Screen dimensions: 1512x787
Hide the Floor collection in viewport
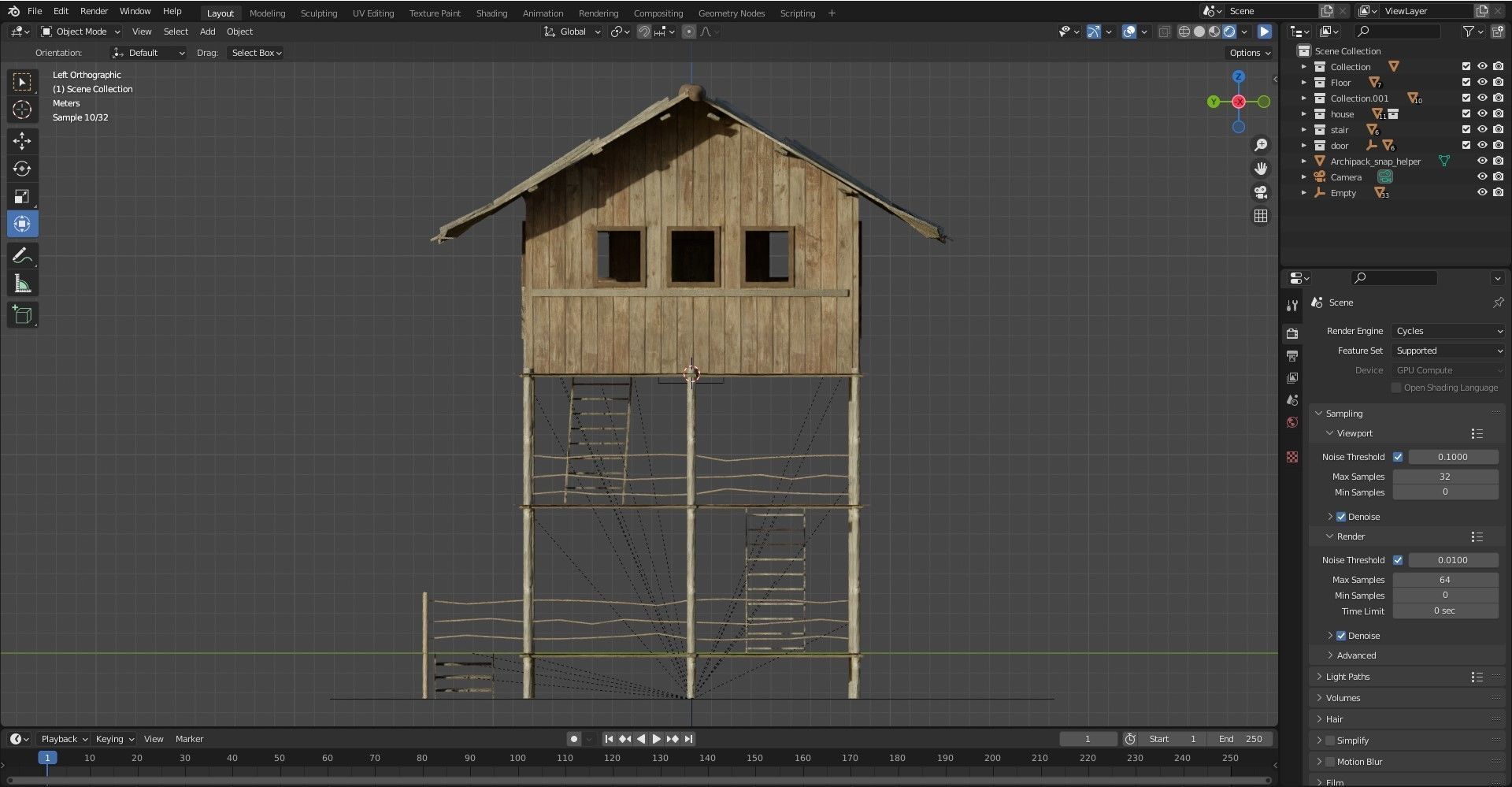(1481, 83)
